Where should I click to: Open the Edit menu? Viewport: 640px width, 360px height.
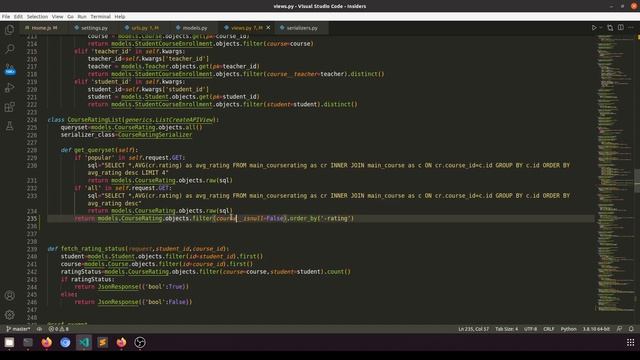18,17
